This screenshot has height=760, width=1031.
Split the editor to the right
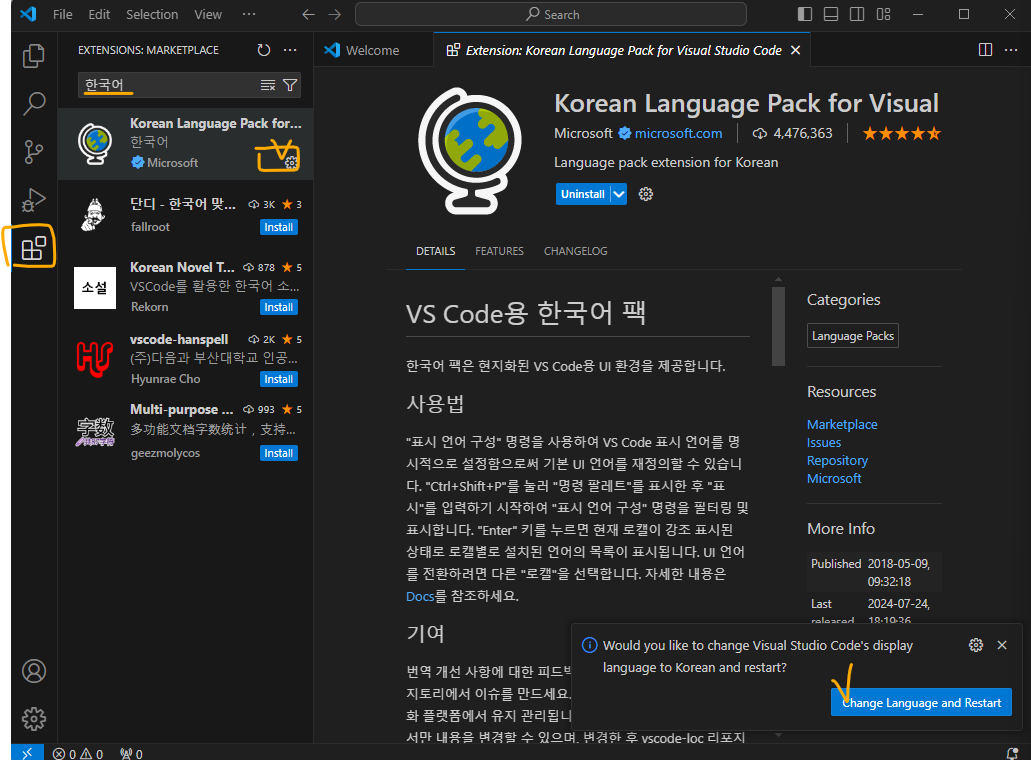985,50
